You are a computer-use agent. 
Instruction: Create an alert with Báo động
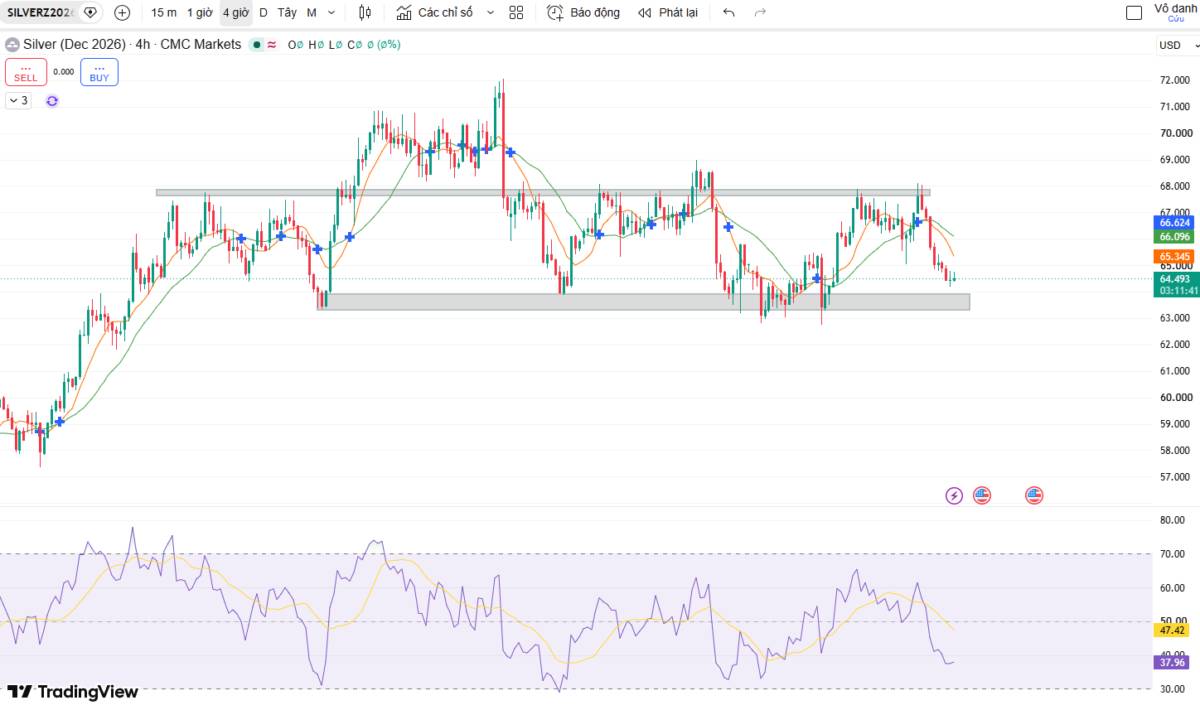coord(583,13)
